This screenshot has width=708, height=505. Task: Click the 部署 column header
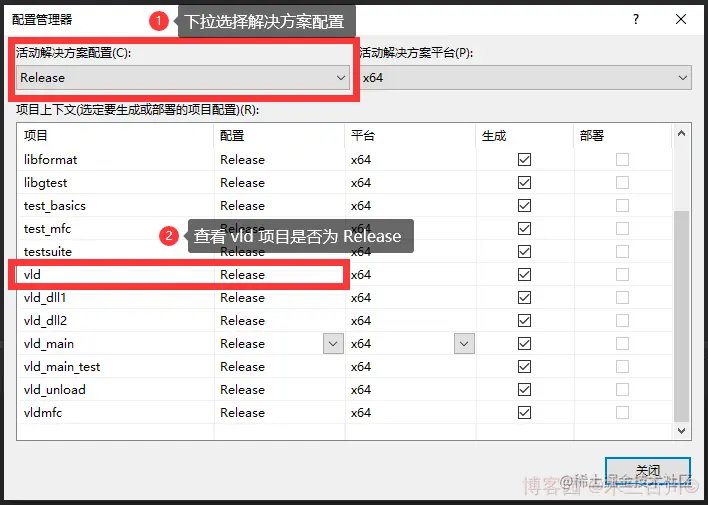[x=623, y=136]
